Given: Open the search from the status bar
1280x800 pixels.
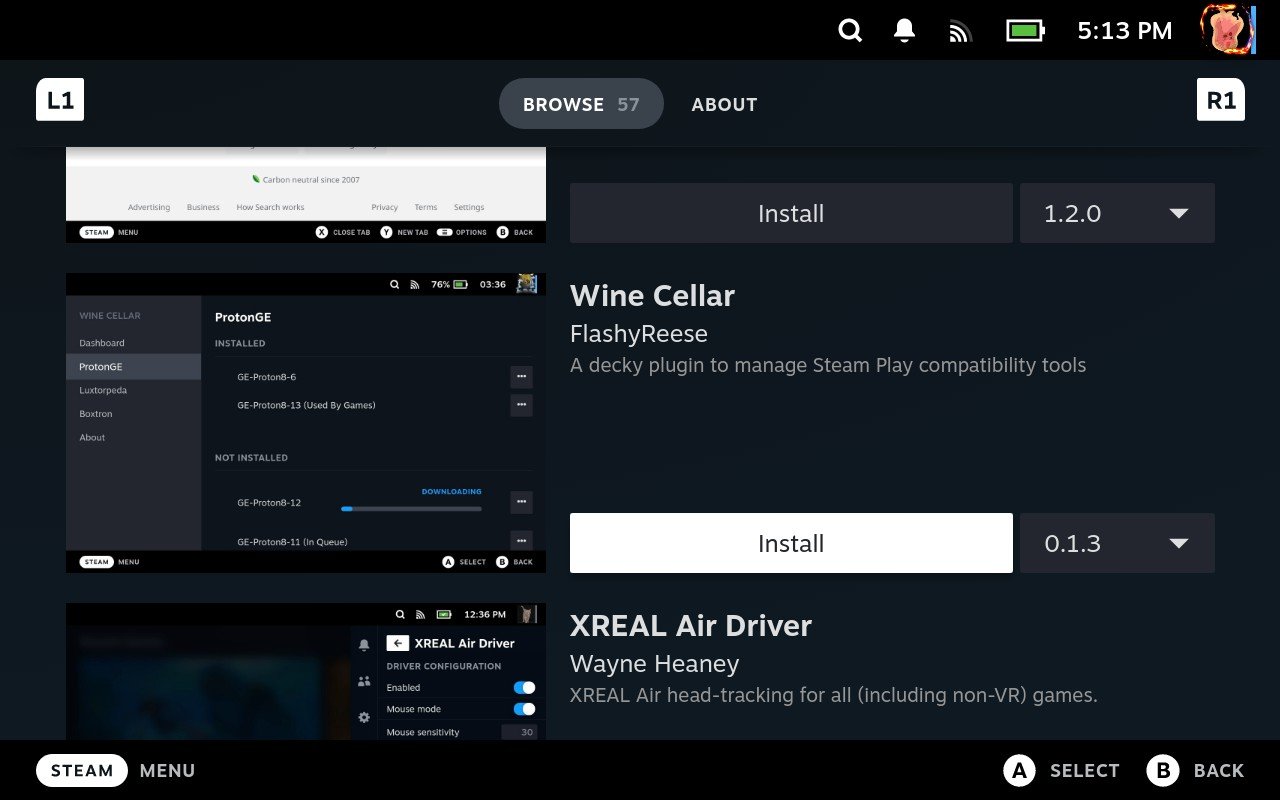Looking at the screenshot, I should click(849, 30).
